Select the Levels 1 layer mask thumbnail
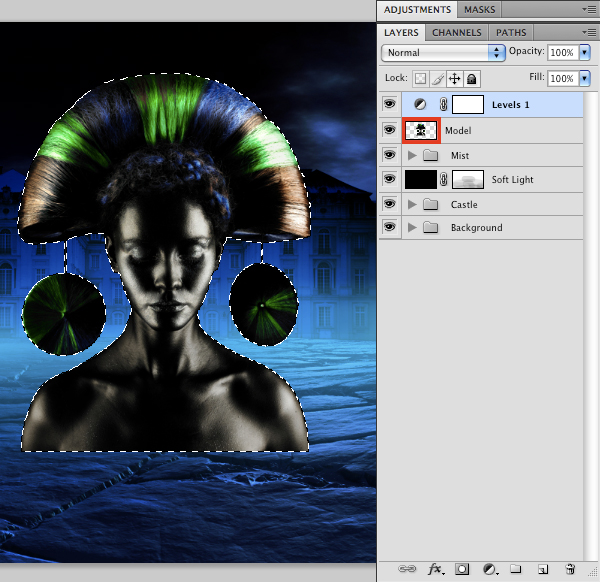The width and height of the screenshot is (600, 582). (468, 104)
